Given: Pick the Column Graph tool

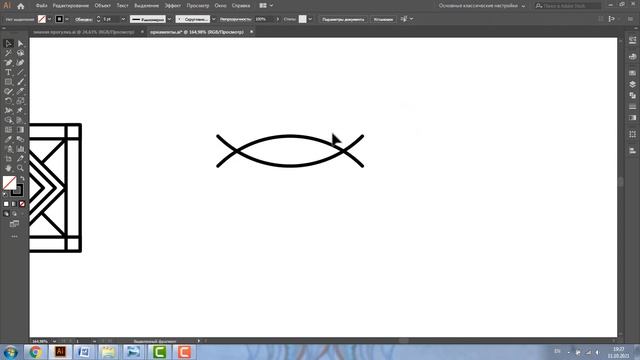Looking at the screenshot, I should 20,149.
